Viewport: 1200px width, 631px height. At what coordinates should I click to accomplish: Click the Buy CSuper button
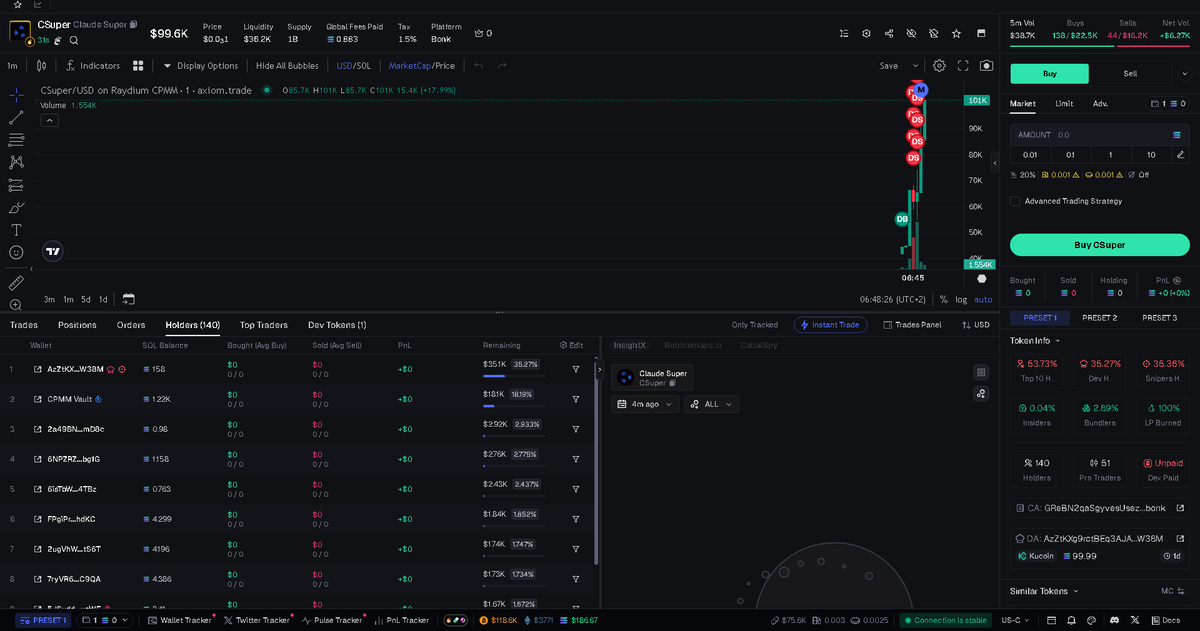(1099, 245)
